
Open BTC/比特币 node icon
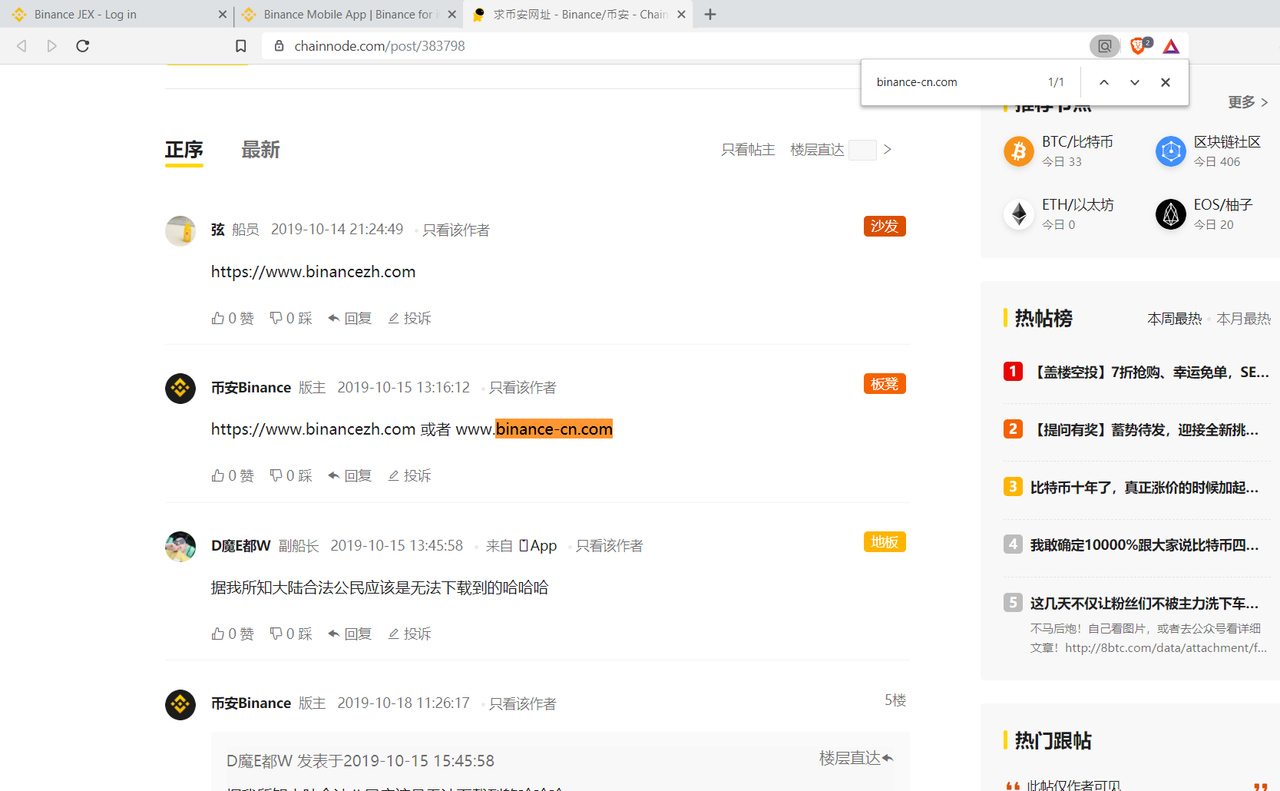[1019, 151]
